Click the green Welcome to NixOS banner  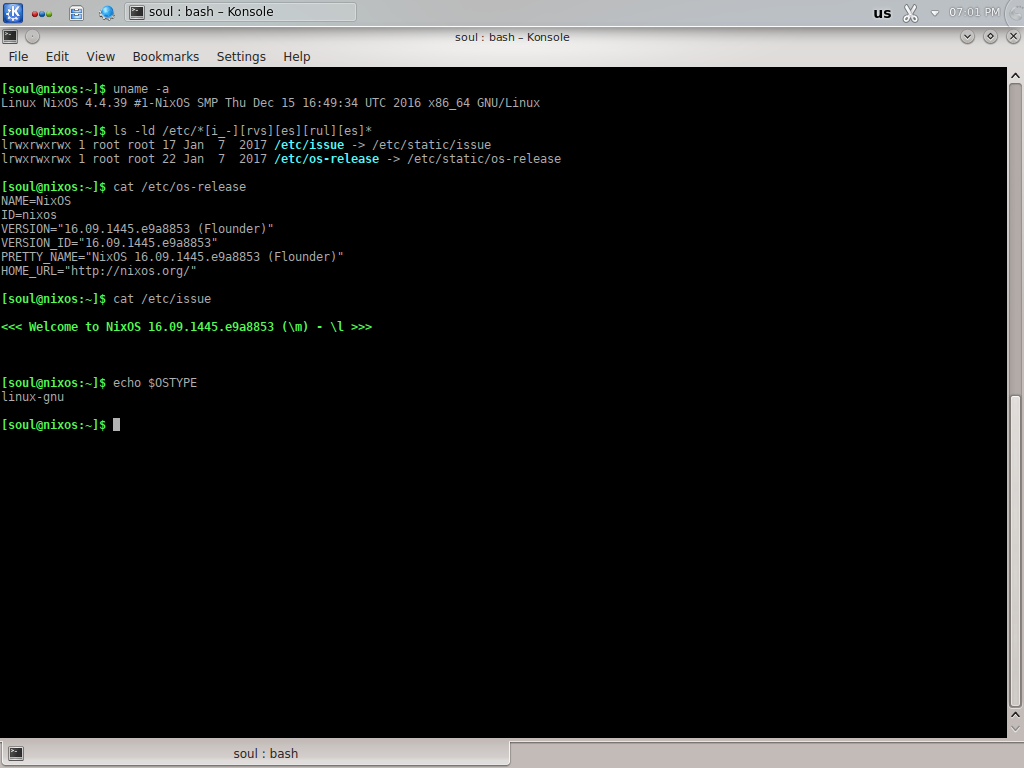pos(187,327)
